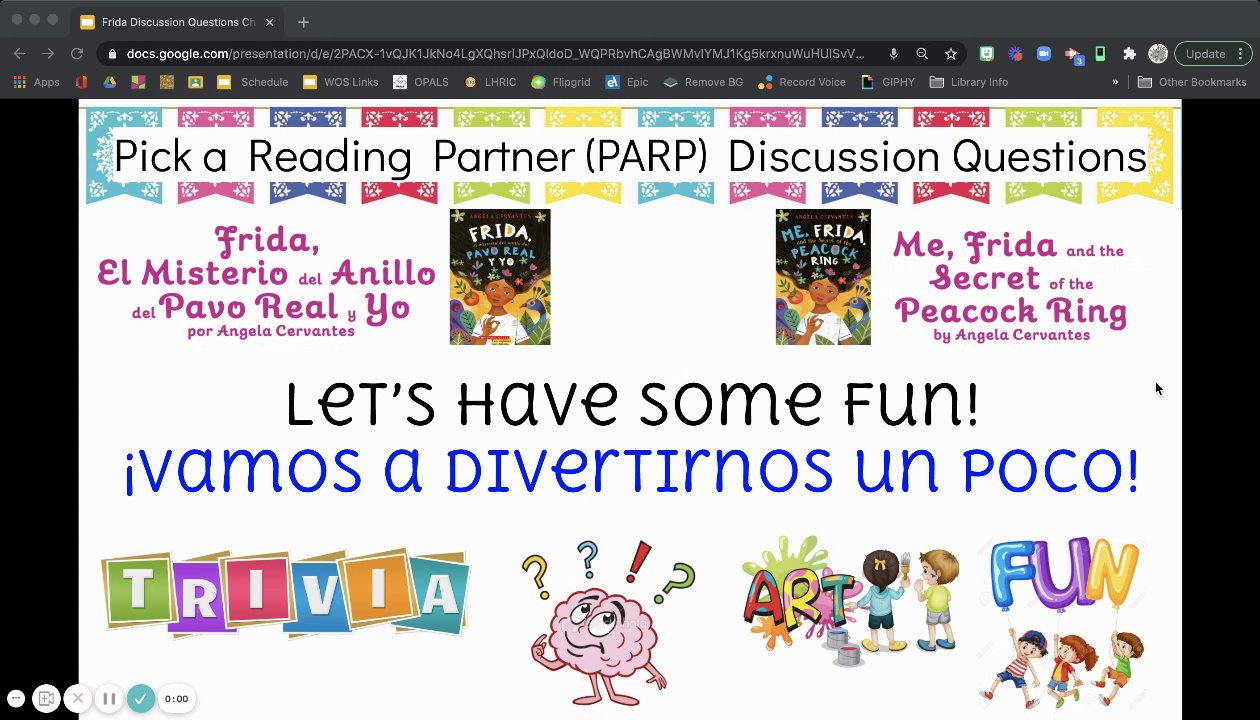This screenshot has height=720, width=1260.
Task: Click the TRIVIA banner image
Action: (285, 593)
